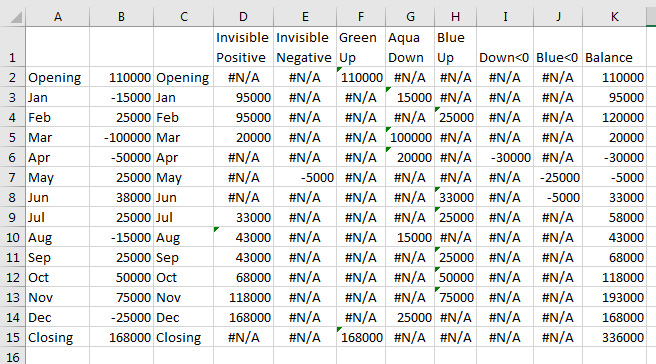Click the Balance header cell
656x364 pixels.
(x=614, y=47)
